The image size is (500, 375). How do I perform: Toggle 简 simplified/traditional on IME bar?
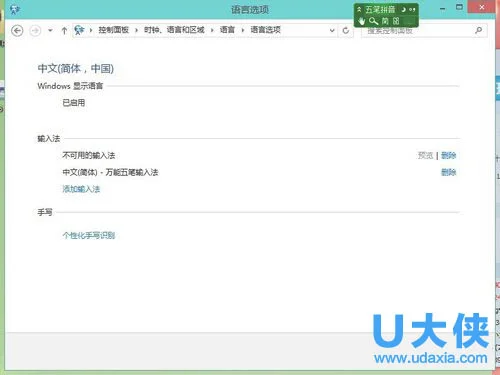385,21
